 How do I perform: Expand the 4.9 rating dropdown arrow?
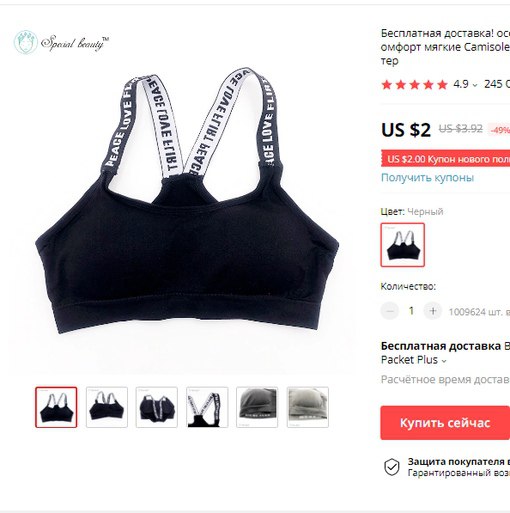pyautogui.click(x=475, y=85)
